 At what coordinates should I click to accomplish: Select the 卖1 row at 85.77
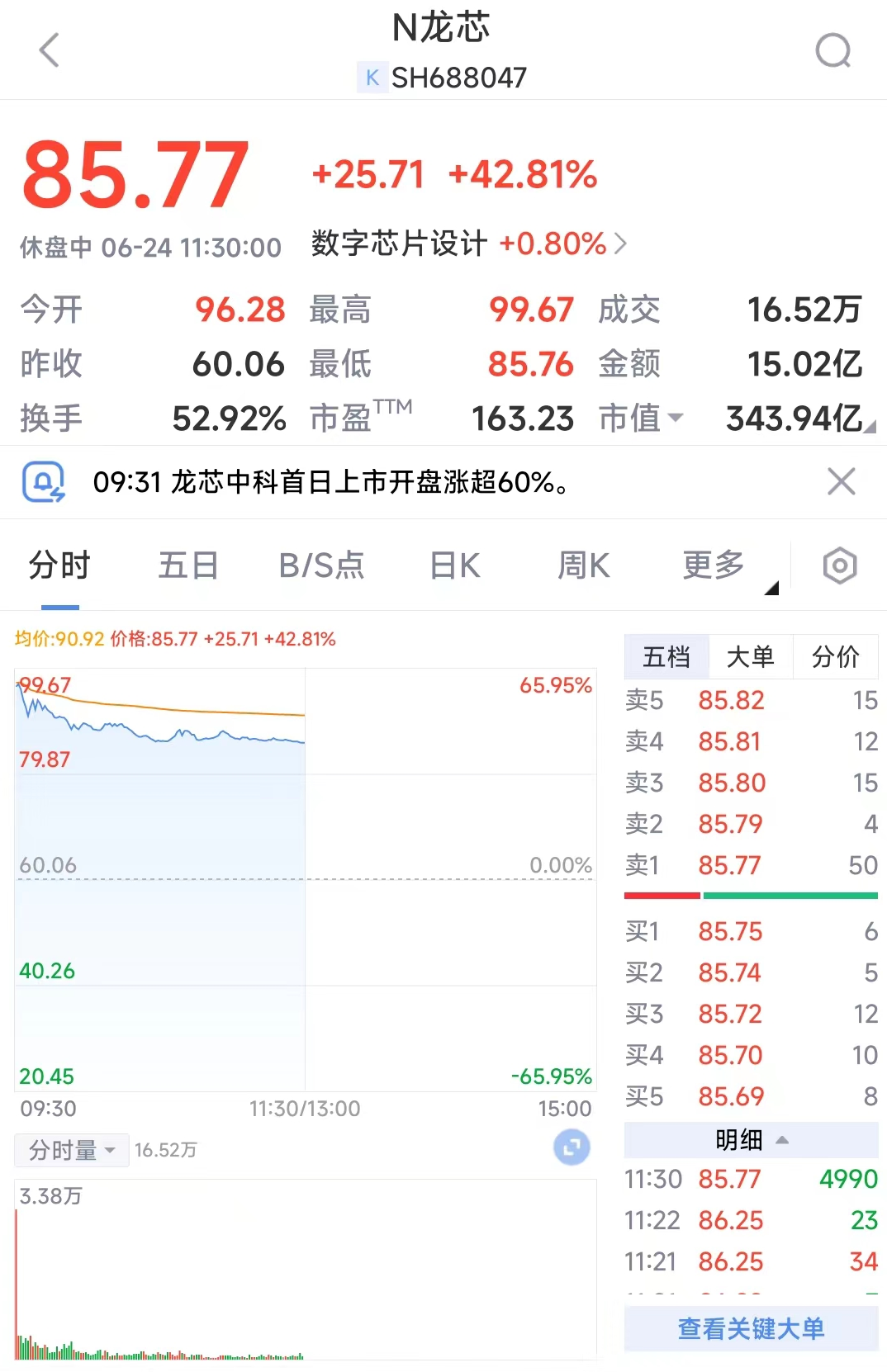point(751,865)
